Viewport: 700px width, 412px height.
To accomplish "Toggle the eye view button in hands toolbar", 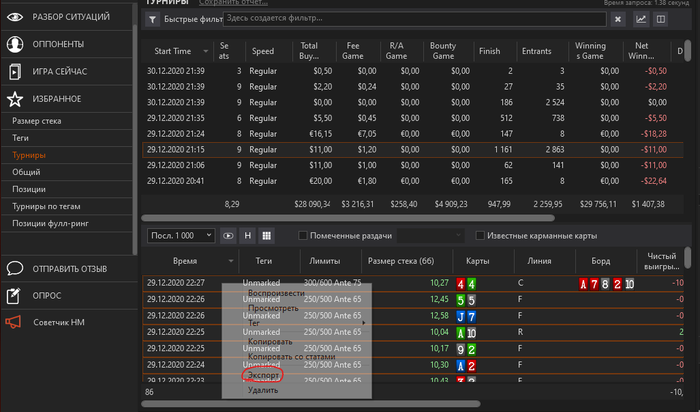I will (229, 235).
